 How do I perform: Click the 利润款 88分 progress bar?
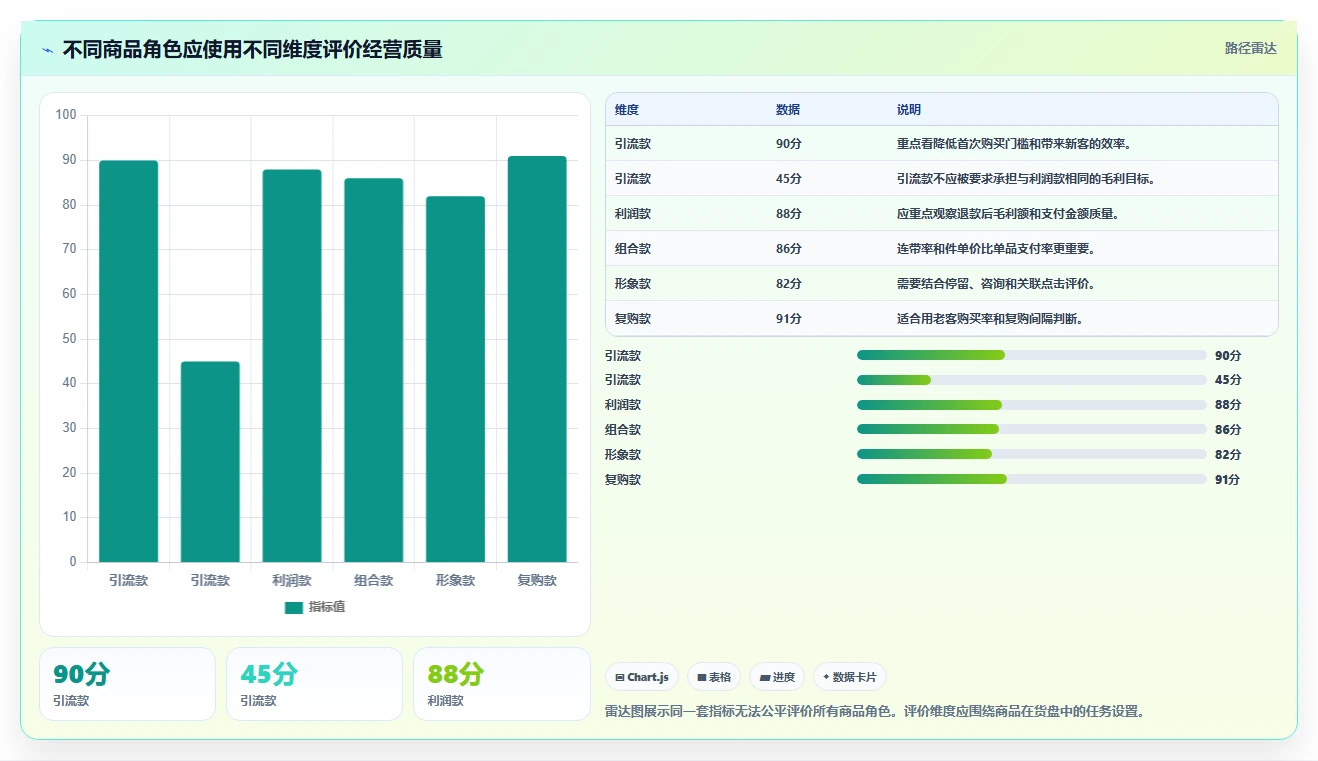[x=1031, y=405]
